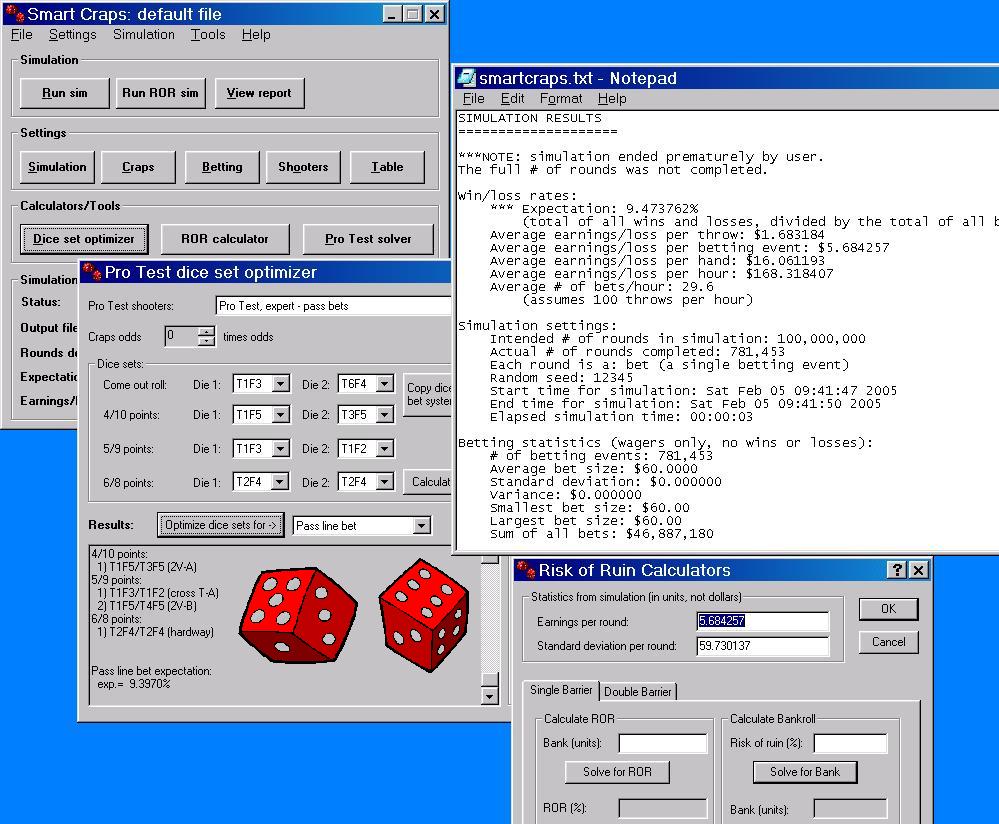Click inside the Bank units input field
This screenshot has height=824, width=999.
click(663, 743)
